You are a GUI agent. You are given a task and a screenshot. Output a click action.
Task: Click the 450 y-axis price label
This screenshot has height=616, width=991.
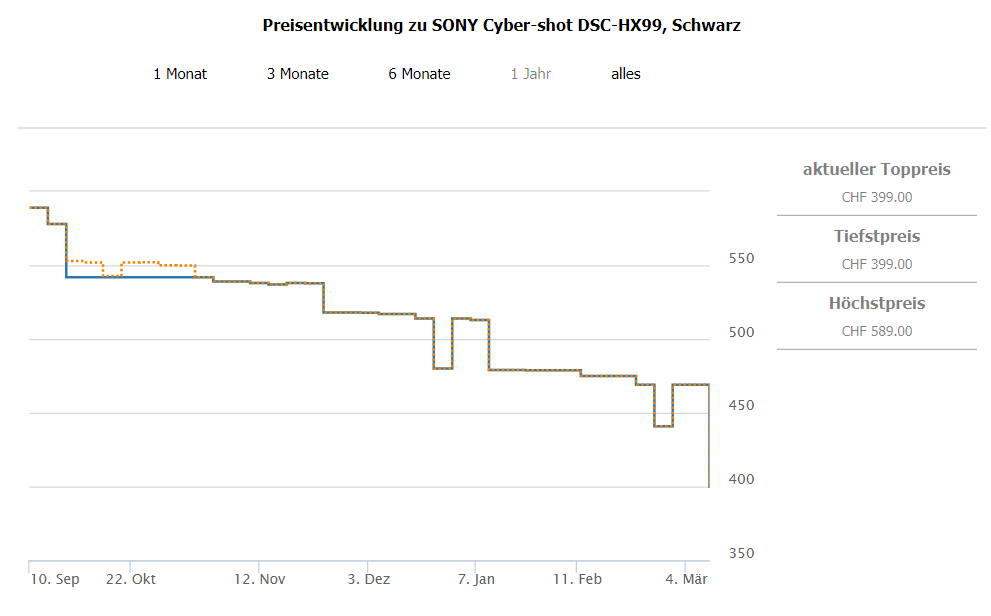pos(740,406)
